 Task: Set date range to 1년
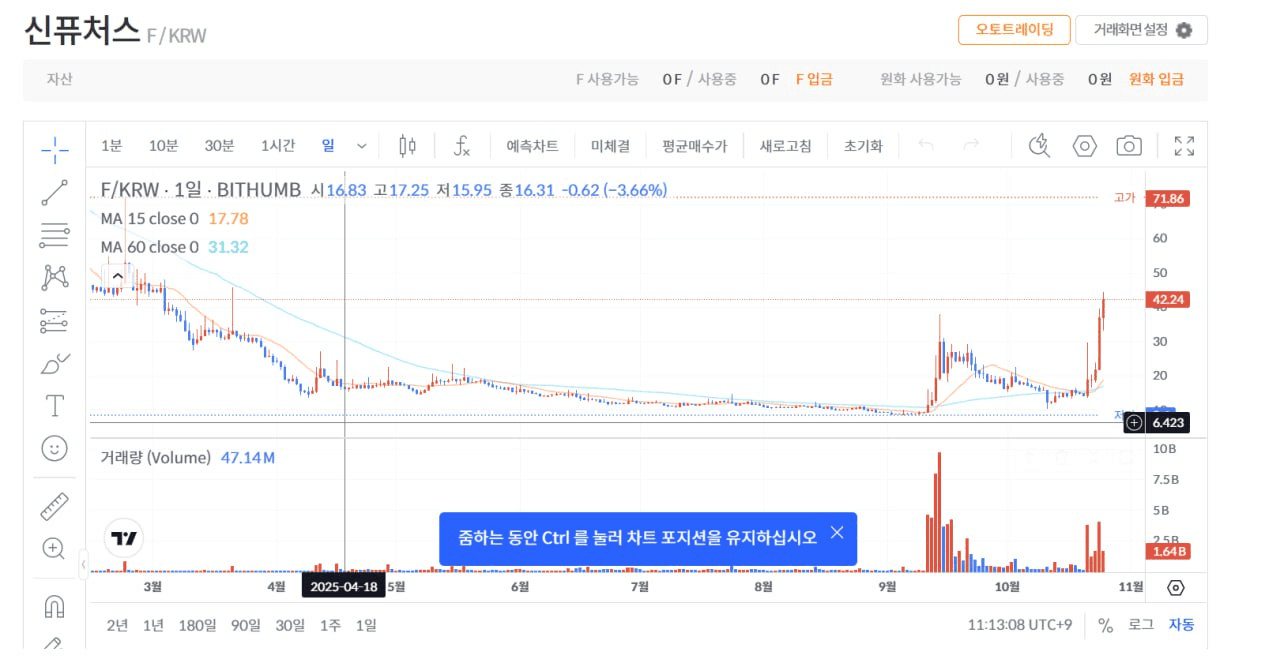tap(153, 625)
